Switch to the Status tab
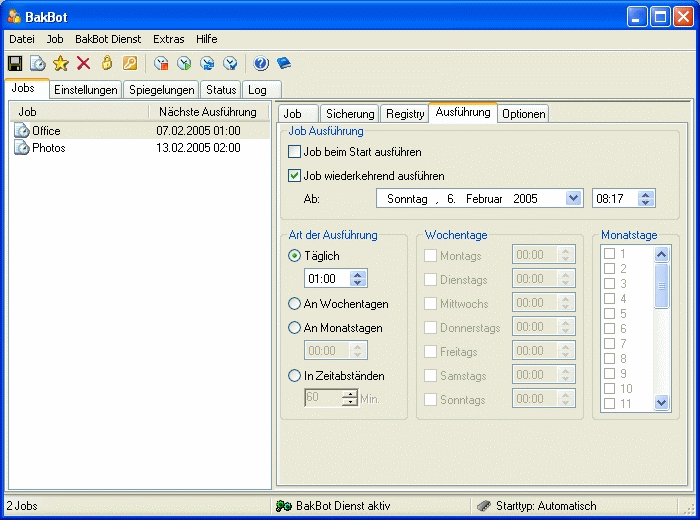The width and height of the screenshot is (700, 520). 221,90
